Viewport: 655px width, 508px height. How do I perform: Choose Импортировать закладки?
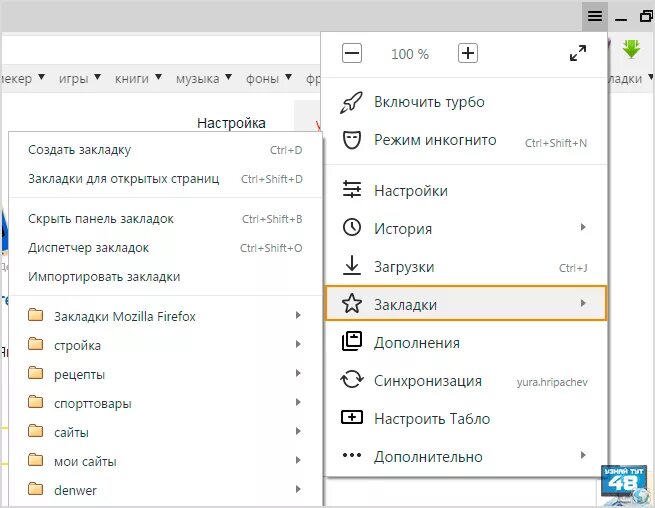click(165, 277)
